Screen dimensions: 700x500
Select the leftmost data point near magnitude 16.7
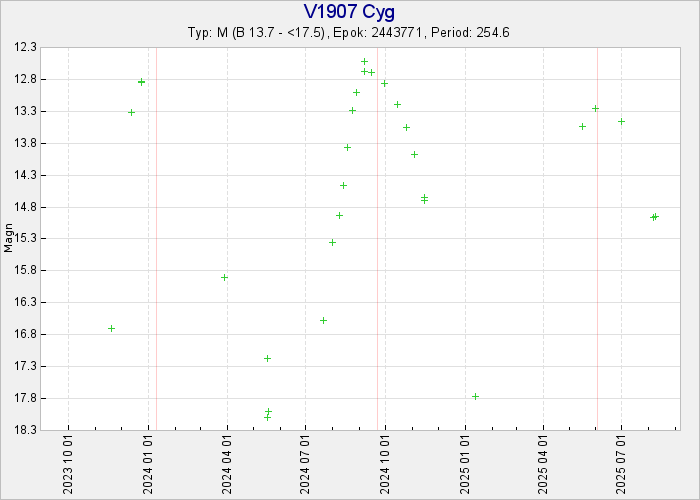tap(111, 328)
